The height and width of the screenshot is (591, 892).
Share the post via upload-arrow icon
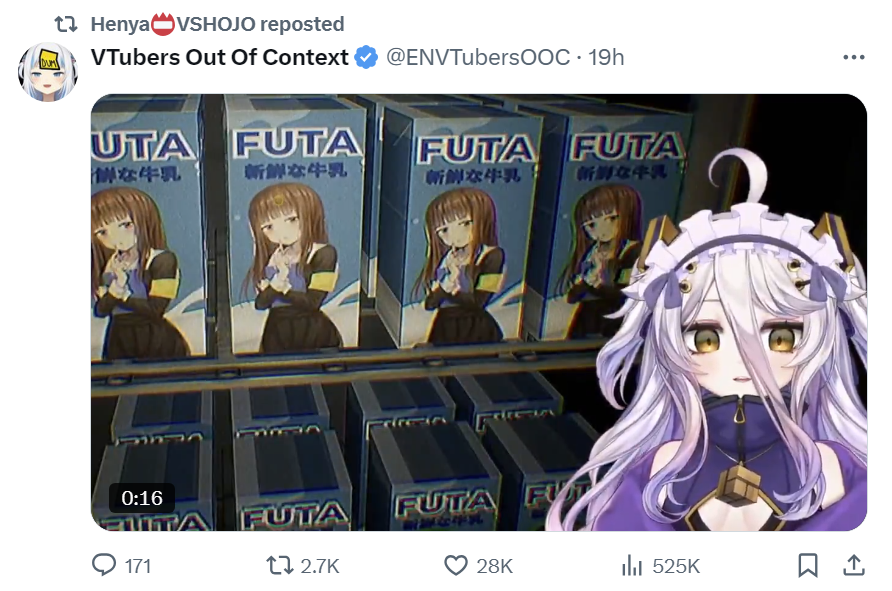point(853,565)
